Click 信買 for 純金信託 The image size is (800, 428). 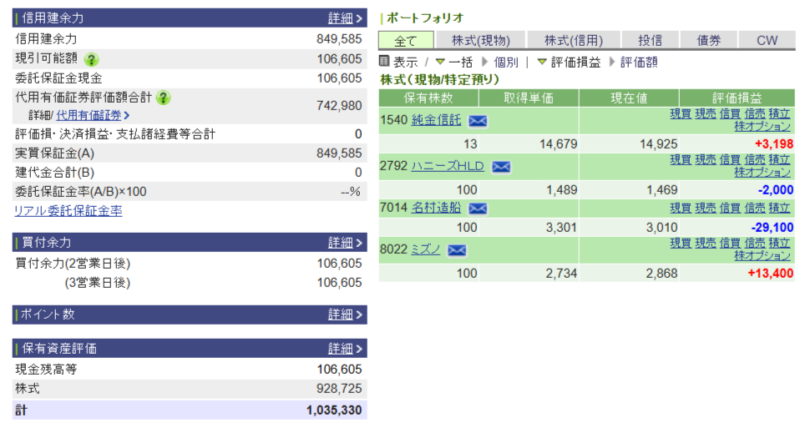[730, 114]
